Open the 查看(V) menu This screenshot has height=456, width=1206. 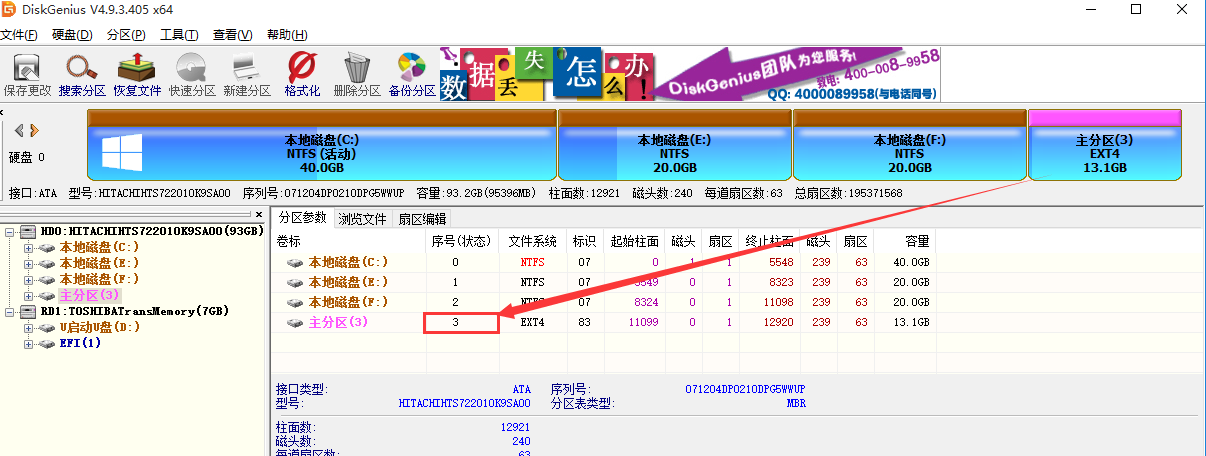(232, 35)
